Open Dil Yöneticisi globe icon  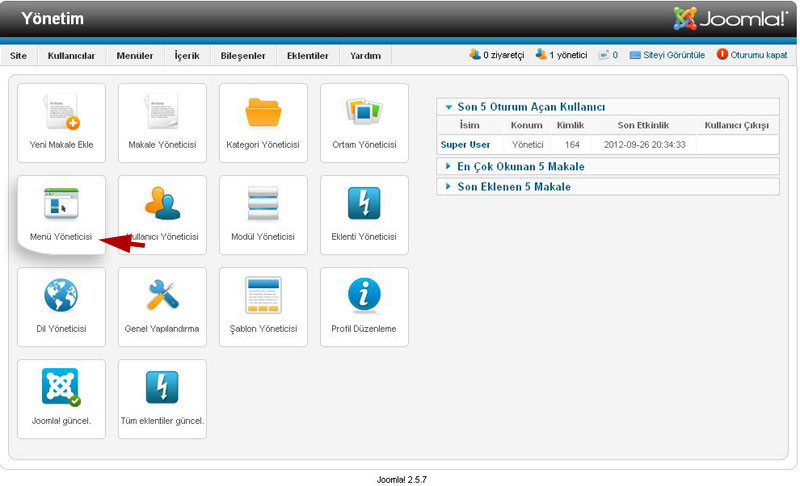point(61,296)
